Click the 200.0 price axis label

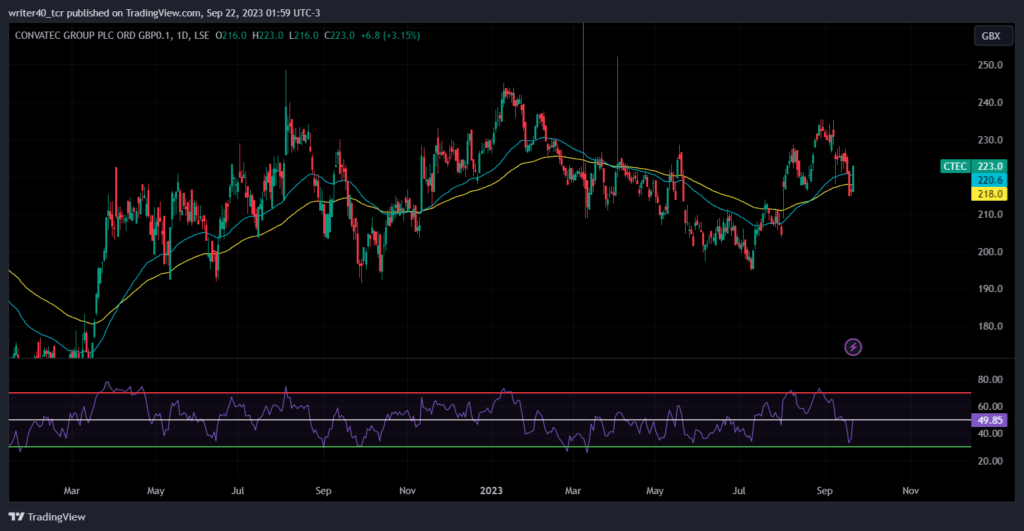(x=990, y=251)
